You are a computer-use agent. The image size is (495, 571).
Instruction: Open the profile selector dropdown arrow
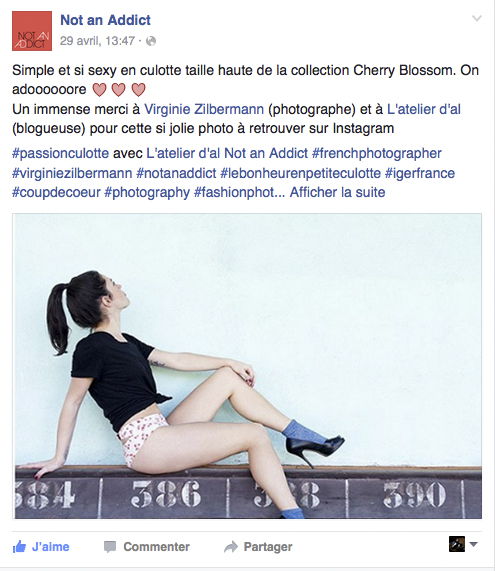[474, 544]
